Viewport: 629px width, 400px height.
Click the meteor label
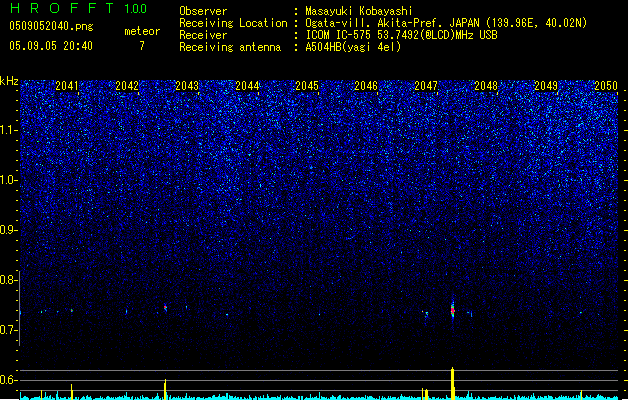142,31
